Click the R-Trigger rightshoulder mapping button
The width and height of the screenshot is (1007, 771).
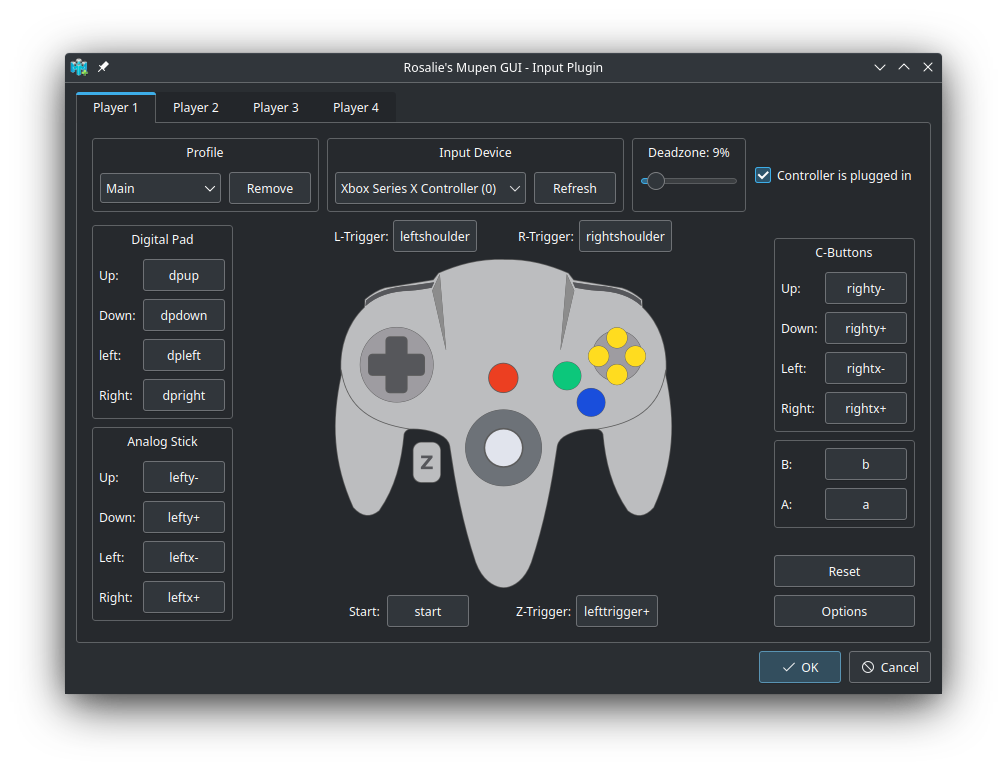625,236
